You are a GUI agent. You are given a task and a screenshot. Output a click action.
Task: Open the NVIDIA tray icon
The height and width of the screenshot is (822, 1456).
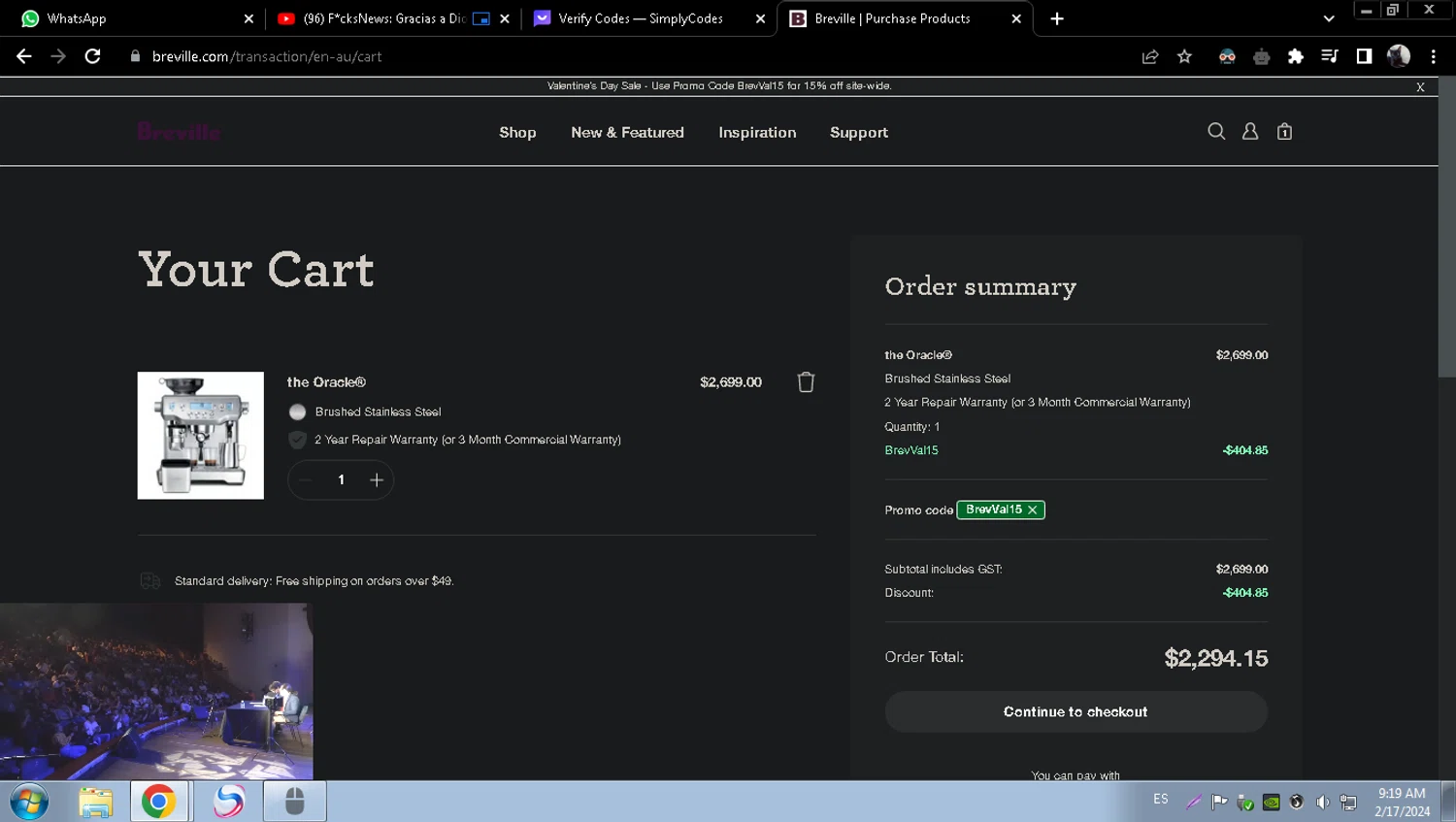tap(1271, 802)
